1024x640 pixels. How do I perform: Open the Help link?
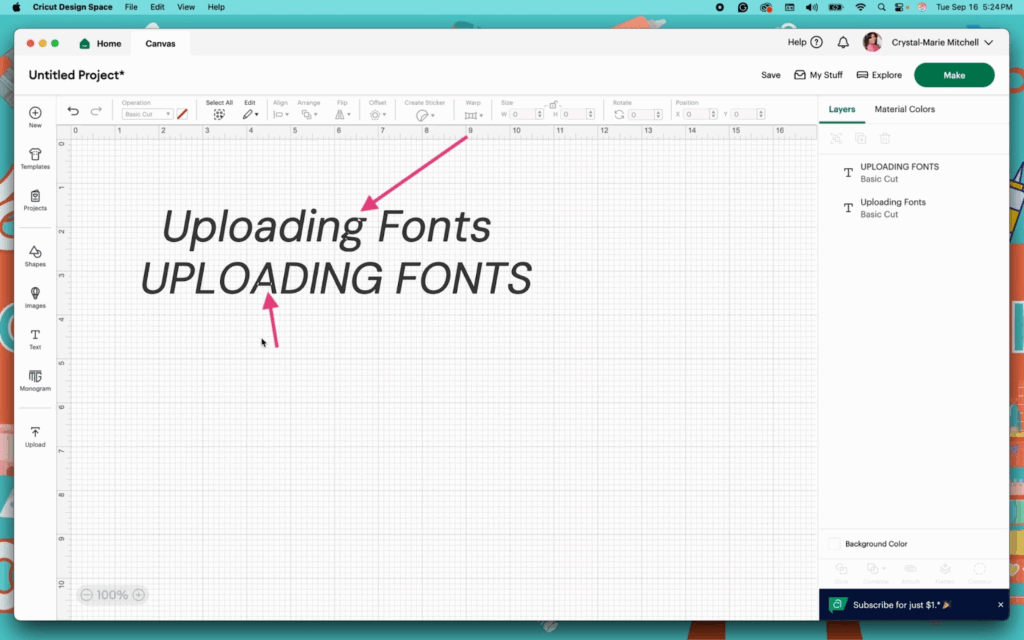click(x=805, y=42)
